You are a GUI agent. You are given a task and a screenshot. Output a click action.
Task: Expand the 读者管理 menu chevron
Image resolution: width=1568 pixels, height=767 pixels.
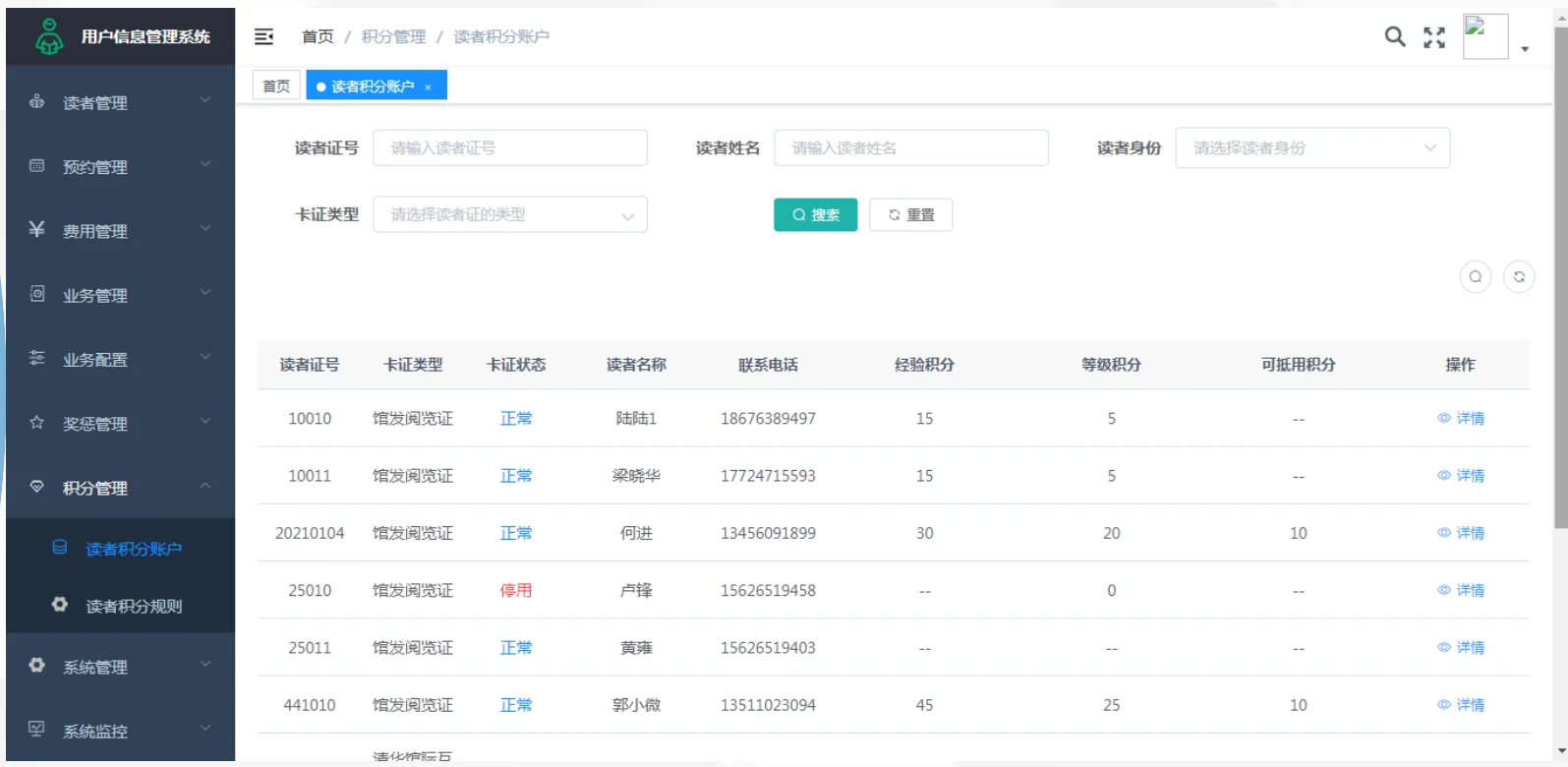coord(205,99)
